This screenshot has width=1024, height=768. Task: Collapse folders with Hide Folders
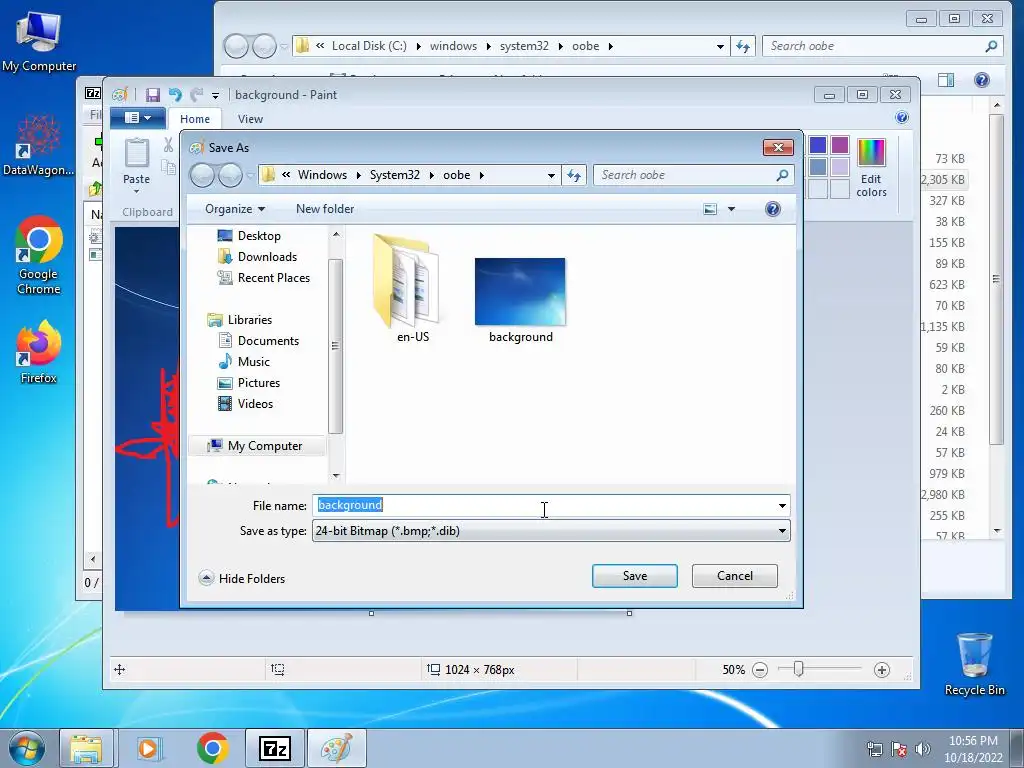click(242, 579)
